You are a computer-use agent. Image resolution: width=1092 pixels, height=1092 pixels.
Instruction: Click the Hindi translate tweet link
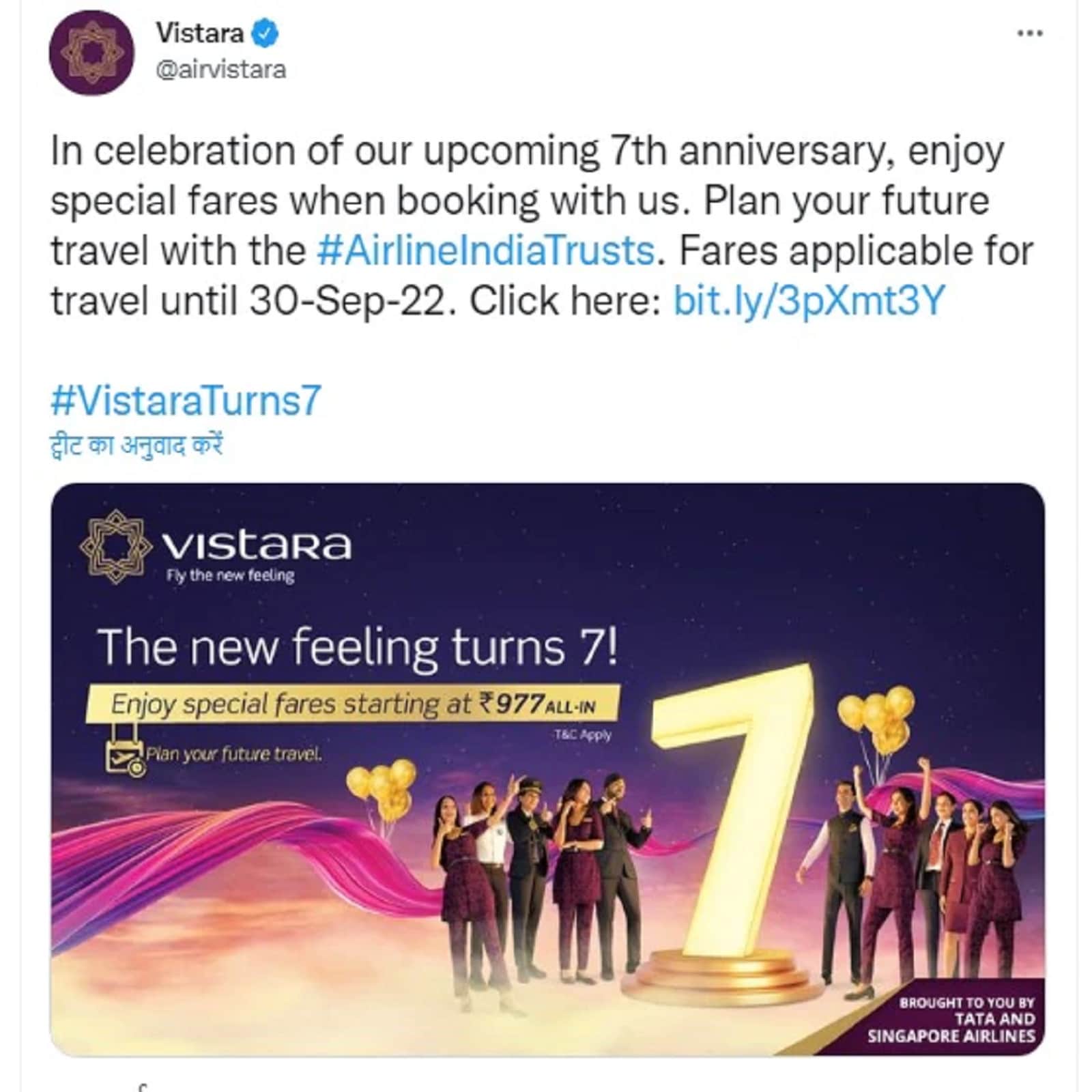[x=136, y=445]
